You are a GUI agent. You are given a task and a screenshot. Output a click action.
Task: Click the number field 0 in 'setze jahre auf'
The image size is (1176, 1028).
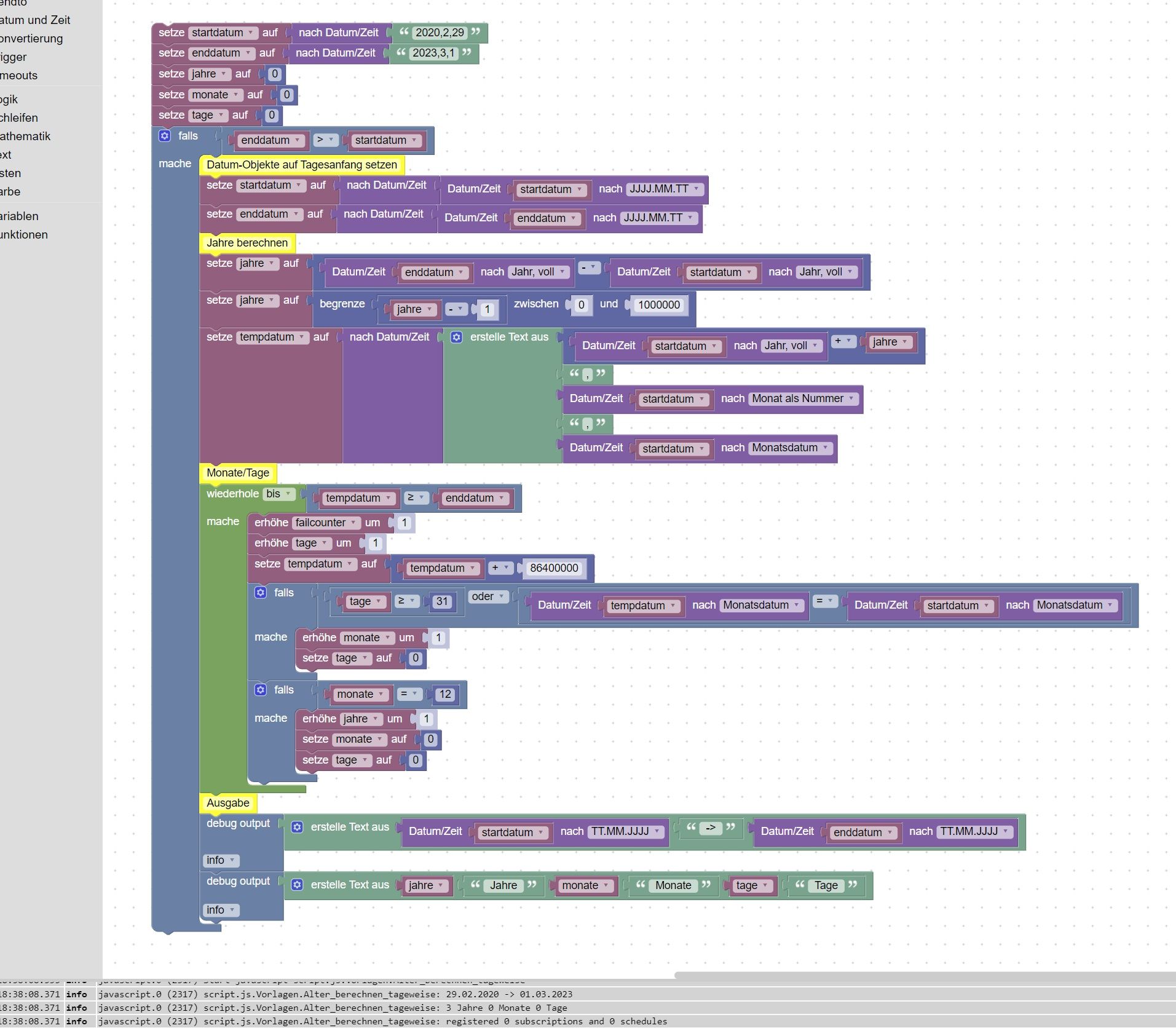pyautogui.click(x=274, y=74)
